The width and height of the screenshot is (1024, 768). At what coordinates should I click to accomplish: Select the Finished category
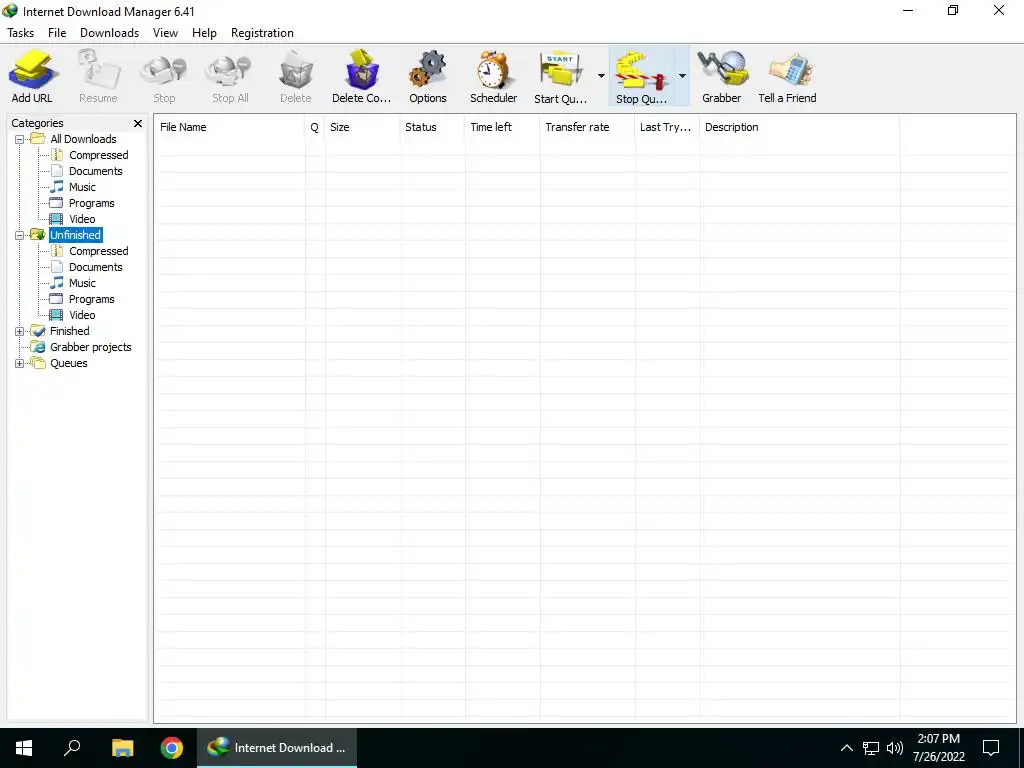point(69,331)
